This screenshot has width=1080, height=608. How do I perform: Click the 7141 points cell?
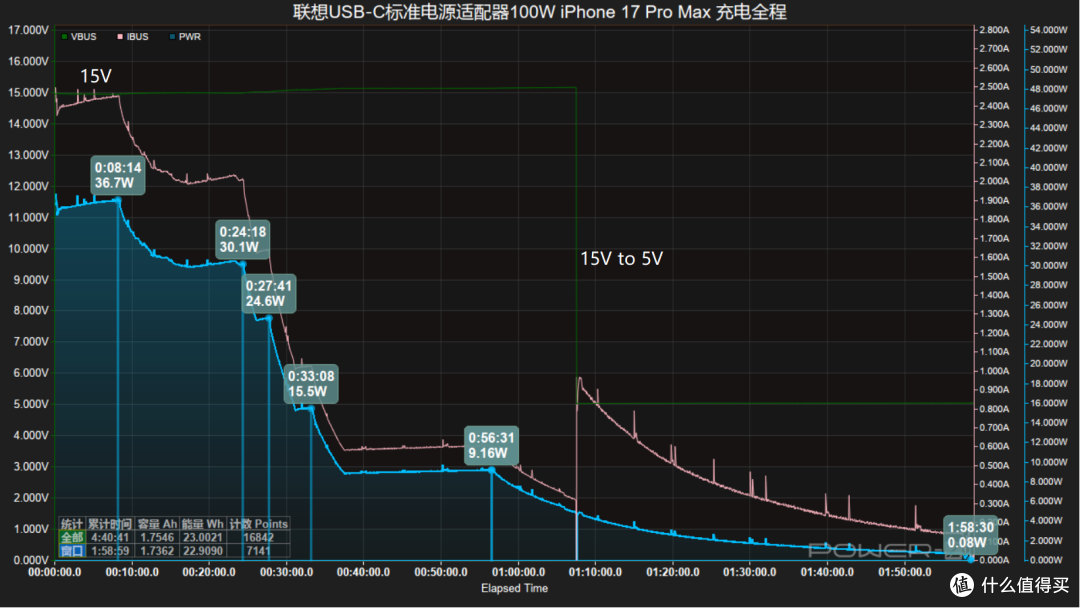(x=258, y=551)
